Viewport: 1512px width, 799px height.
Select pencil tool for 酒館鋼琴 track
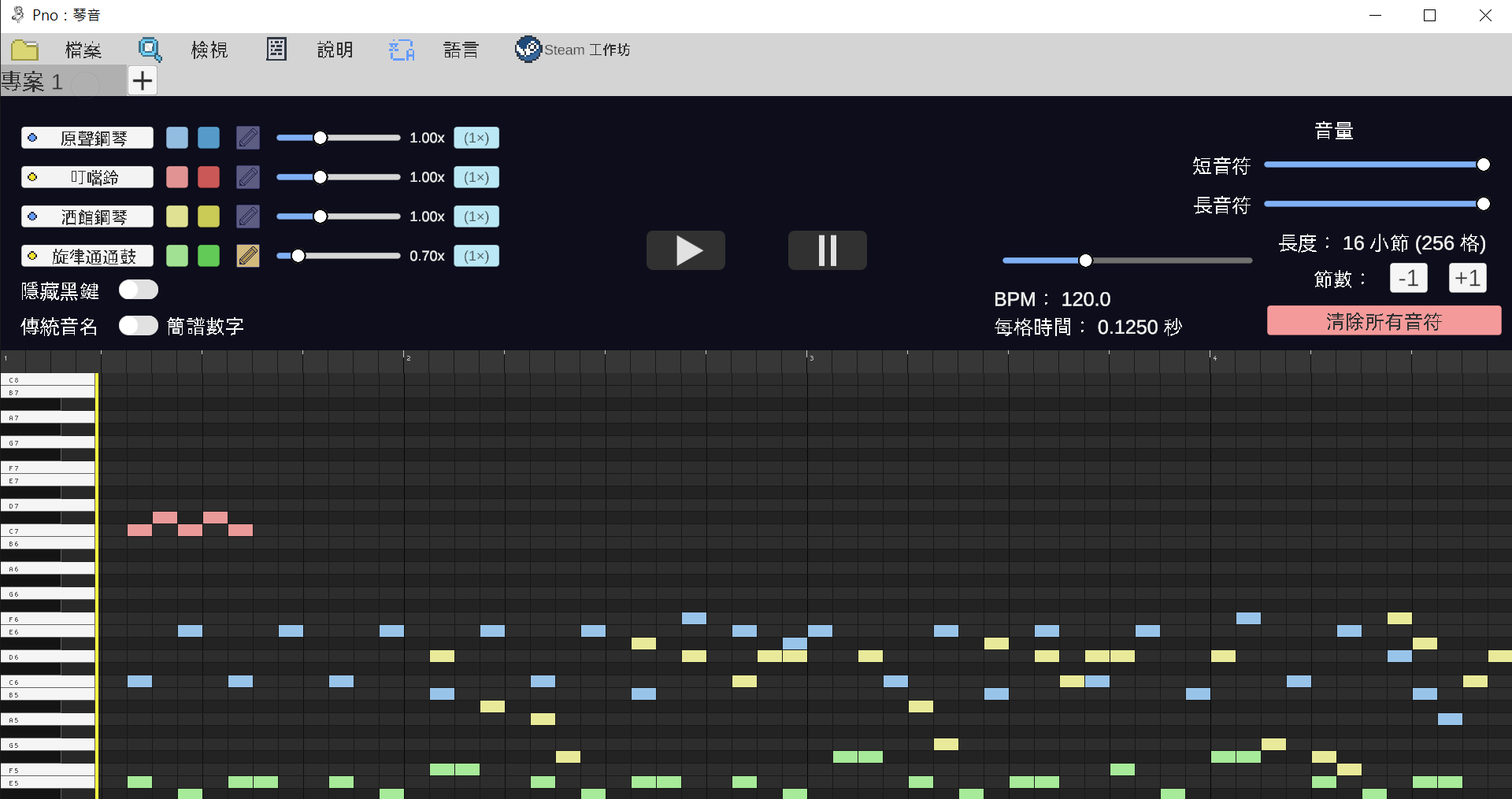pos(248,216)
